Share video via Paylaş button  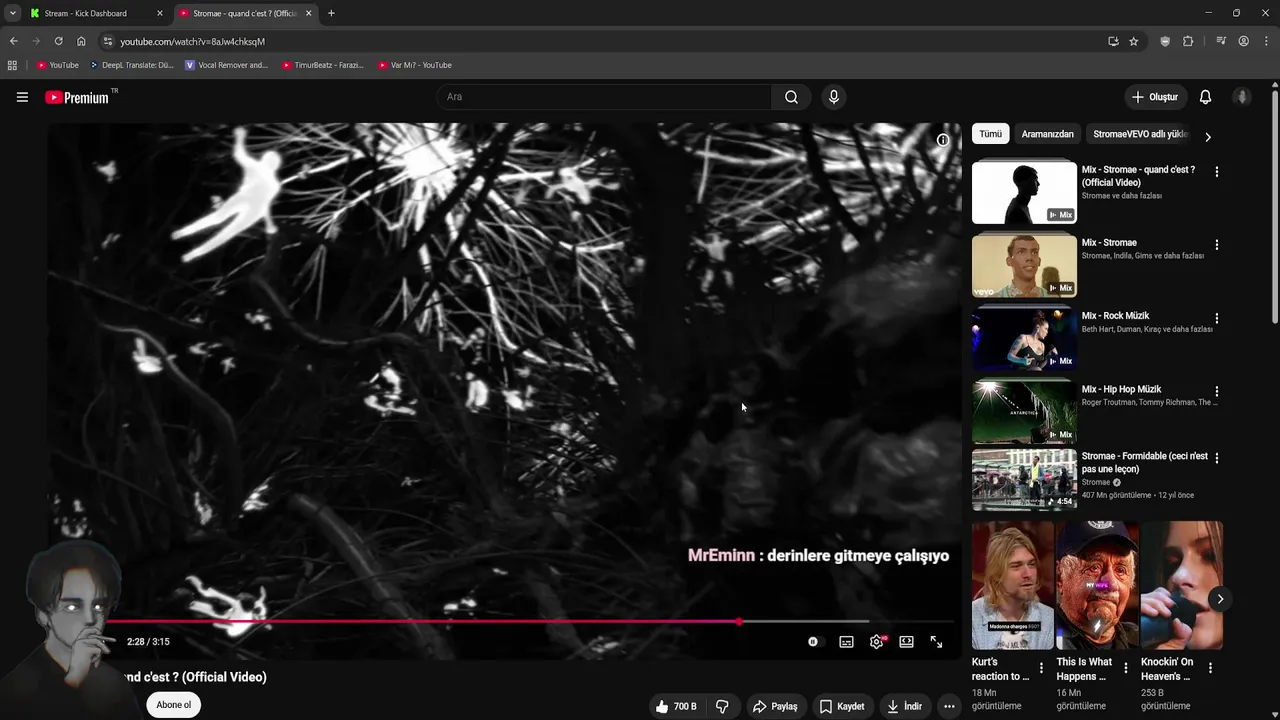(775, 706)
